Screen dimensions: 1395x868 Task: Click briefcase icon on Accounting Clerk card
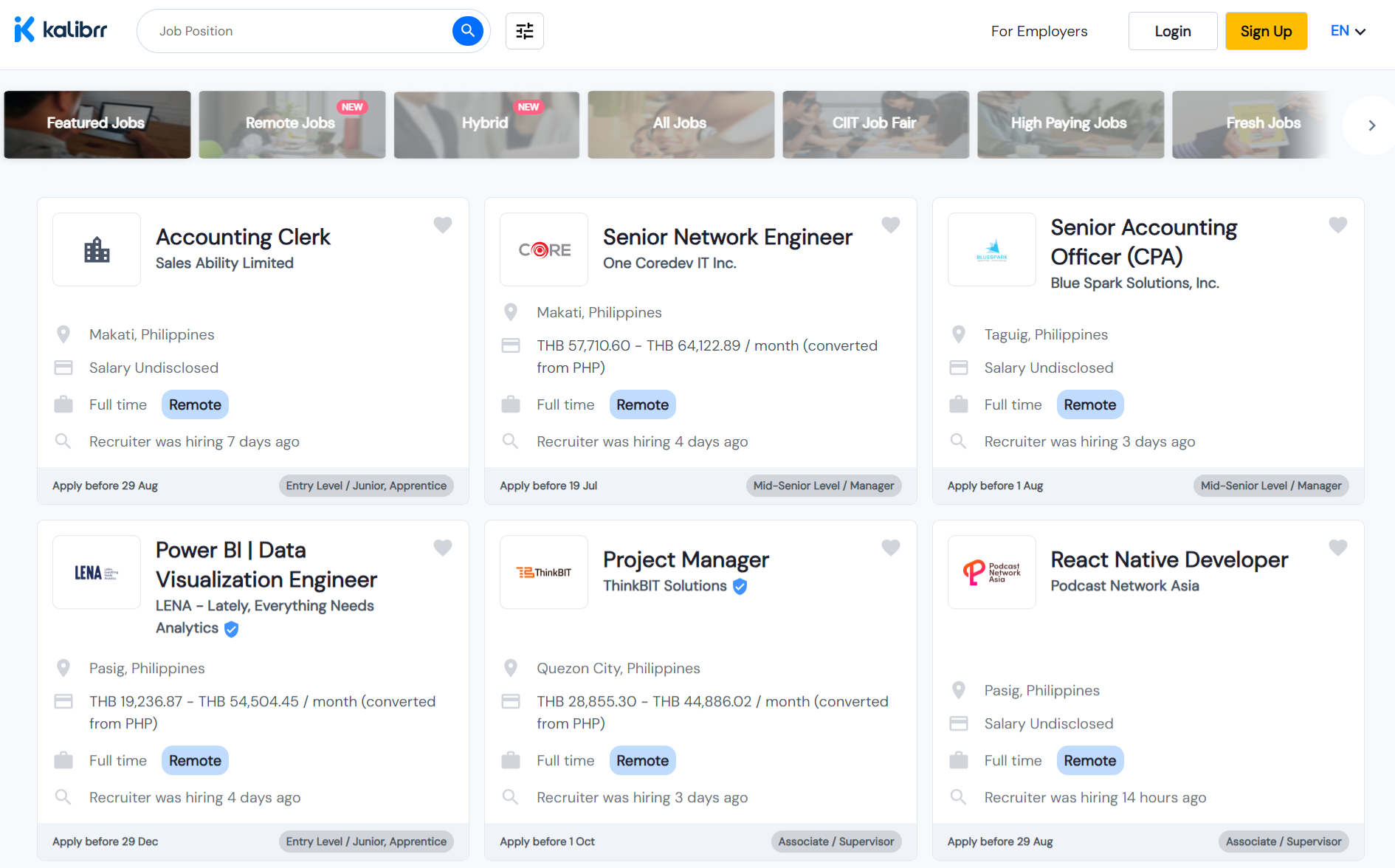pos(63,404)
